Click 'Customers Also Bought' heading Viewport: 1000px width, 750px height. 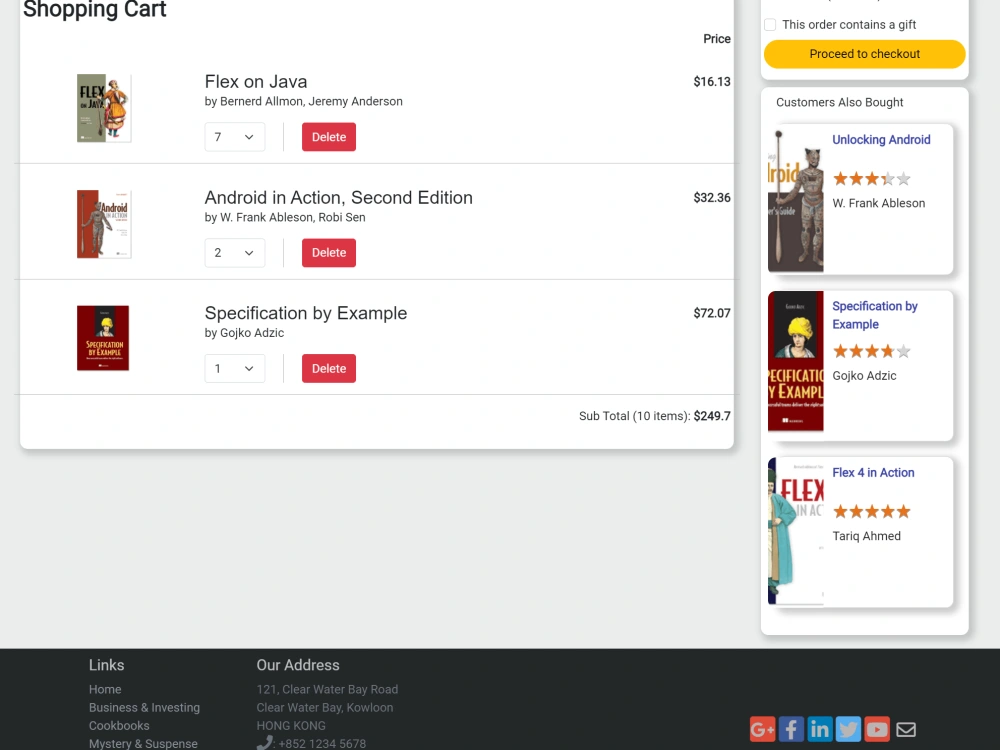pos(839,103)
